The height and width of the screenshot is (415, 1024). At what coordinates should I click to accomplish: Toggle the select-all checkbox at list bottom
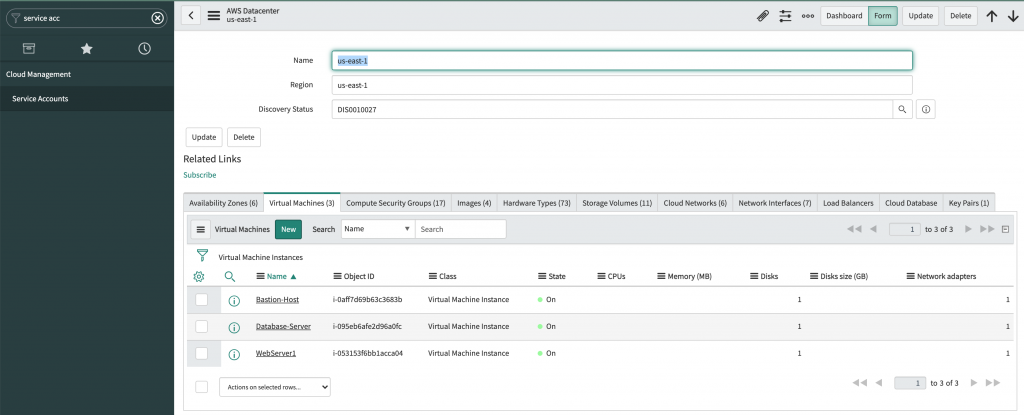[202, 387]
